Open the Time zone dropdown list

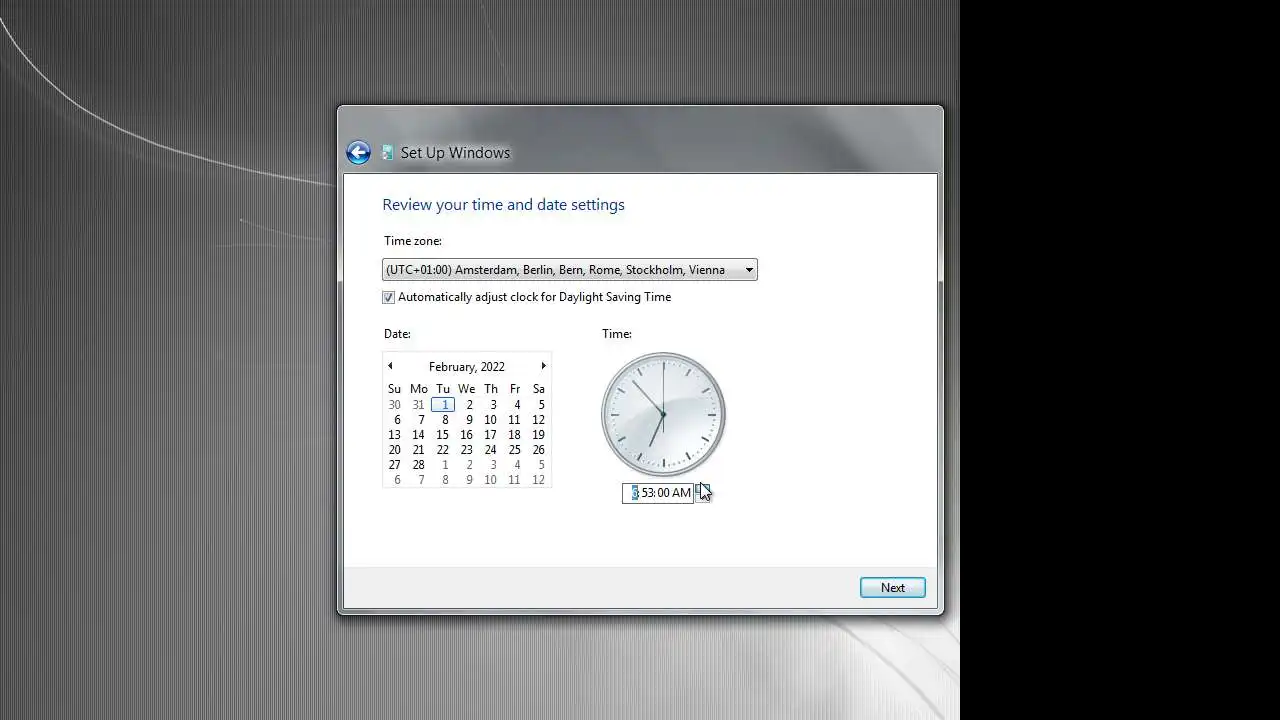coord(570,270)
